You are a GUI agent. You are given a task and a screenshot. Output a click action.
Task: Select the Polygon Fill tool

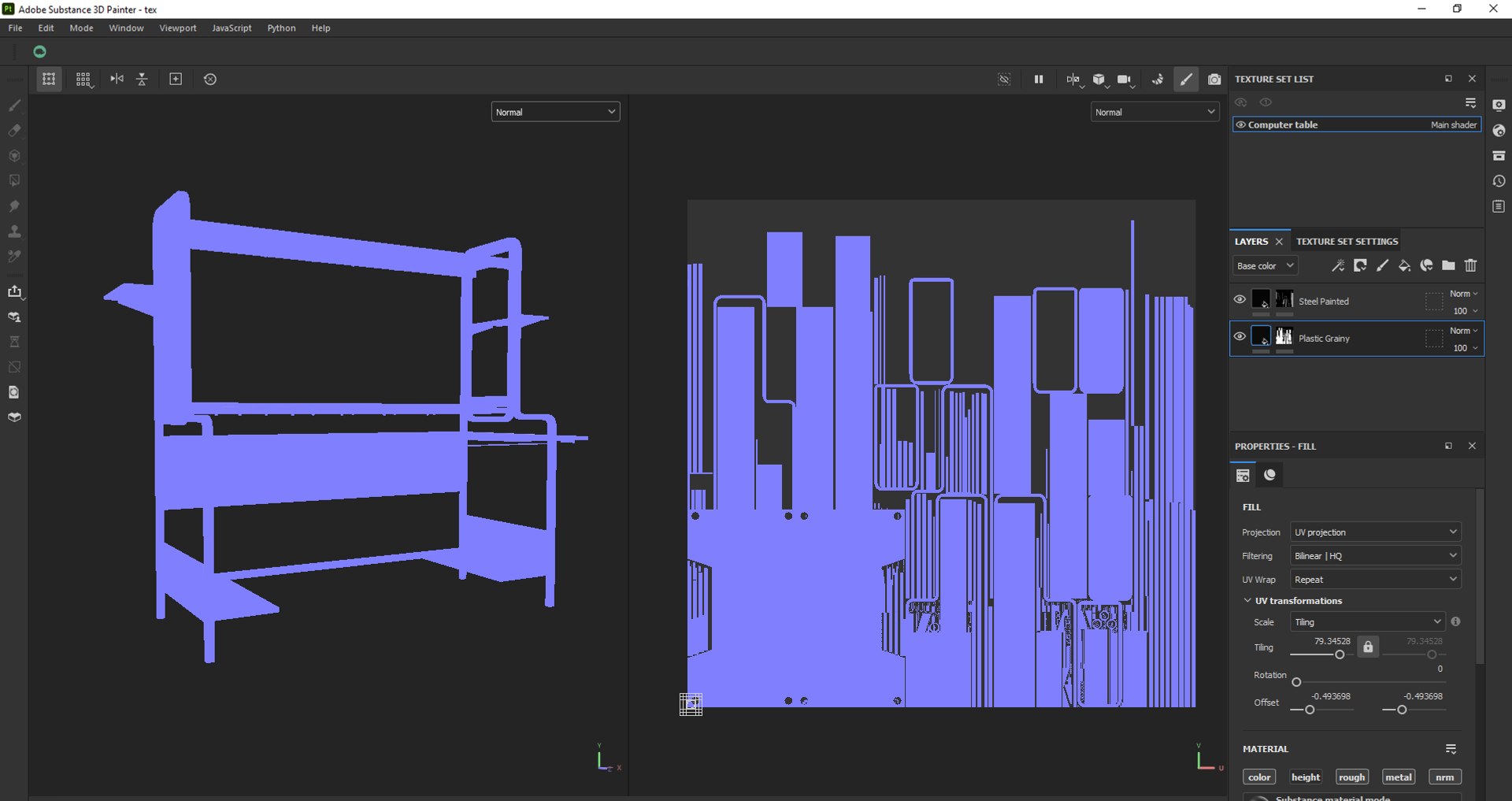[14, 180]
